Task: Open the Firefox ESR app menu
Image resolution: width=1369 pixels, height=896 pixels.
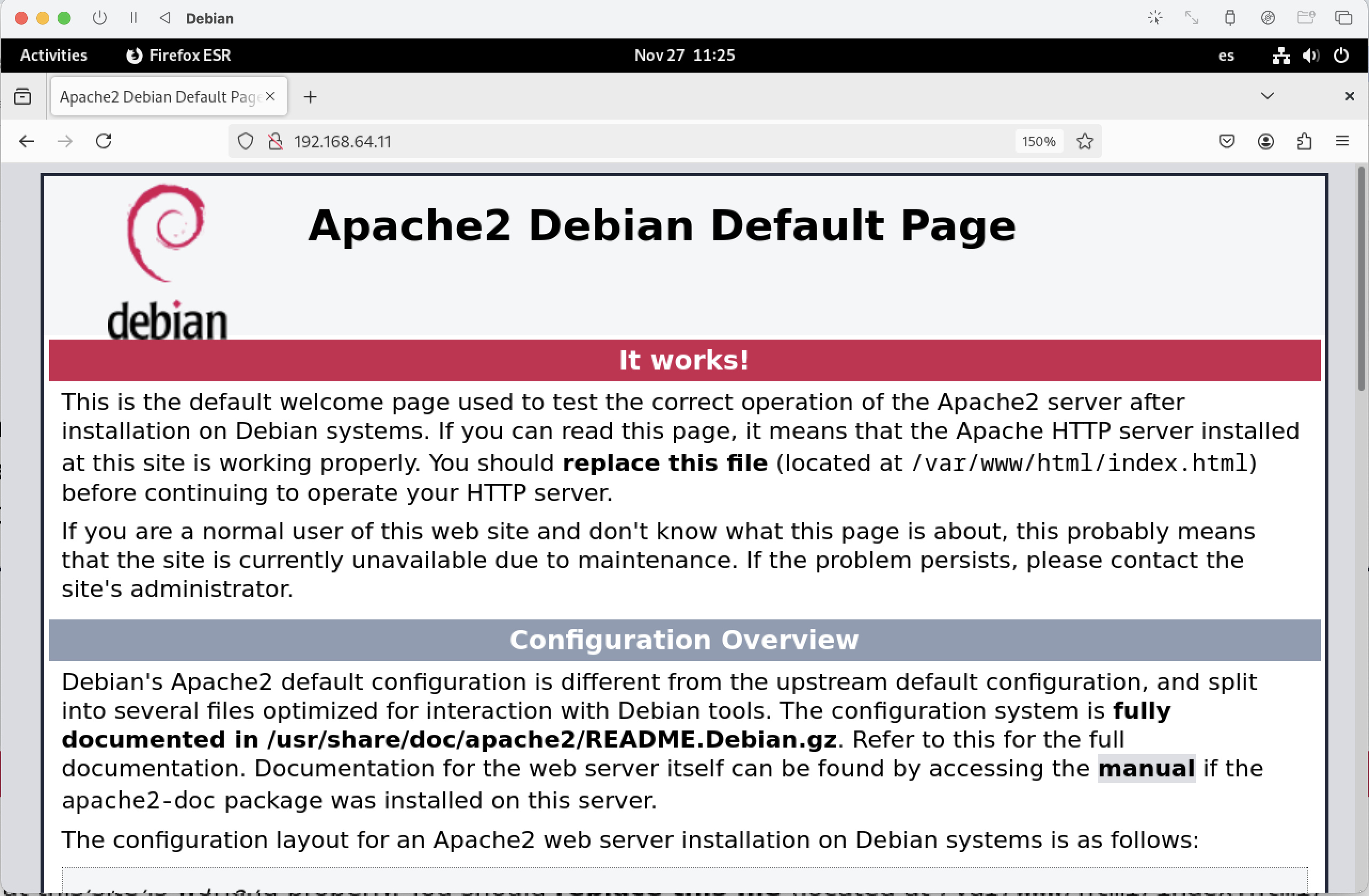Action: pos(178,55)
